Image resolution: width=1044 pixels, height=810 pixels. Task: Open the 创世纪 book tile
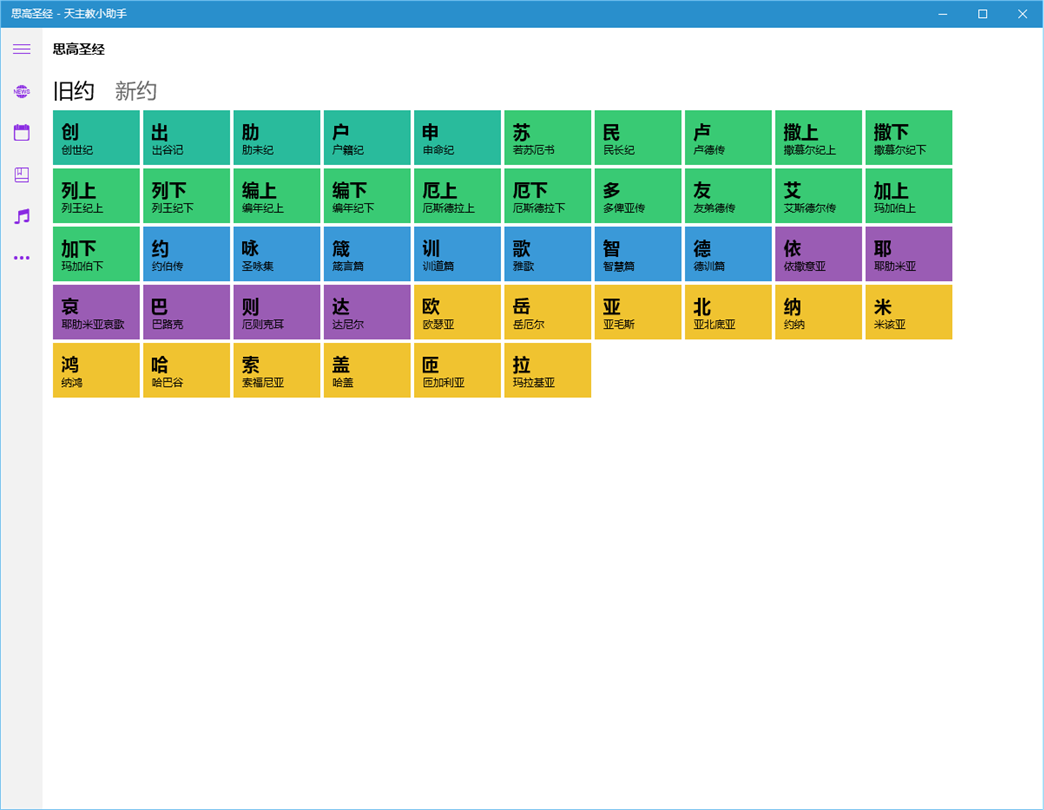(97, 138)
